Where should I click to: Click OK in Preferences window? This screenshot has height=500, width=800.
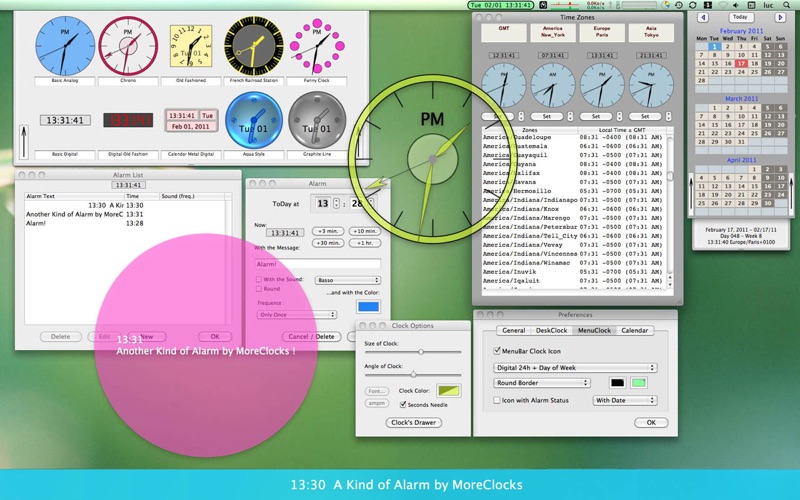[651, 422]
